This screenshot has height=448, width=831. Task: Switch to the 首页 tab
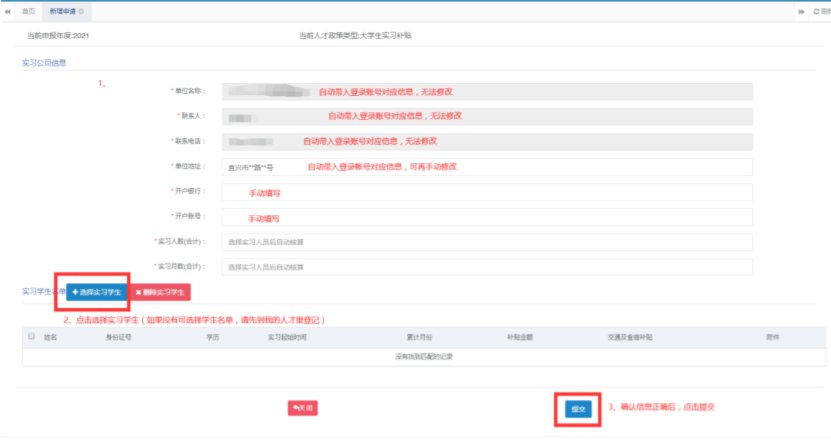[28, 10]
